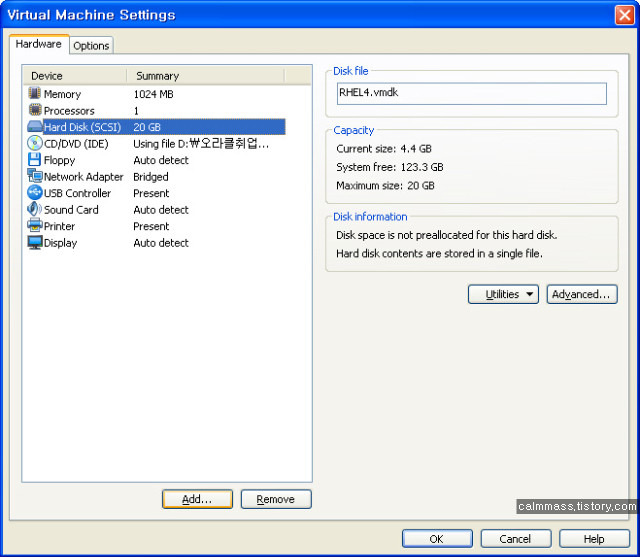Open Advanced hard disk settings
Screen dimensions: 640x557
pyautogui.click(x=582, y=294)
